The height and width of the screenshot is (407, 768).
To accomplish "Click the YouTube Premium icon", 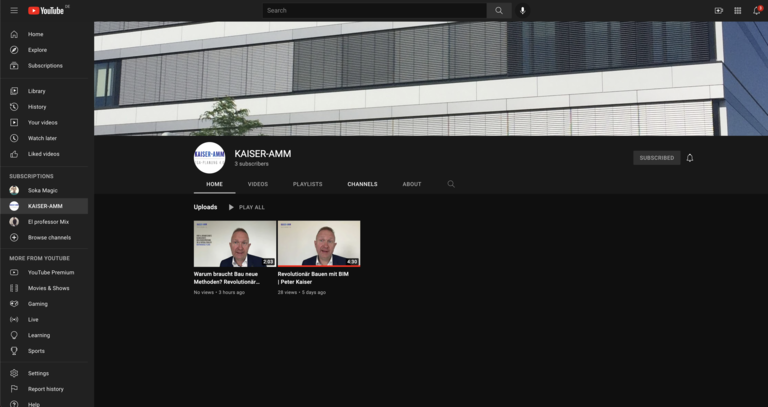I will click(14, 272).
